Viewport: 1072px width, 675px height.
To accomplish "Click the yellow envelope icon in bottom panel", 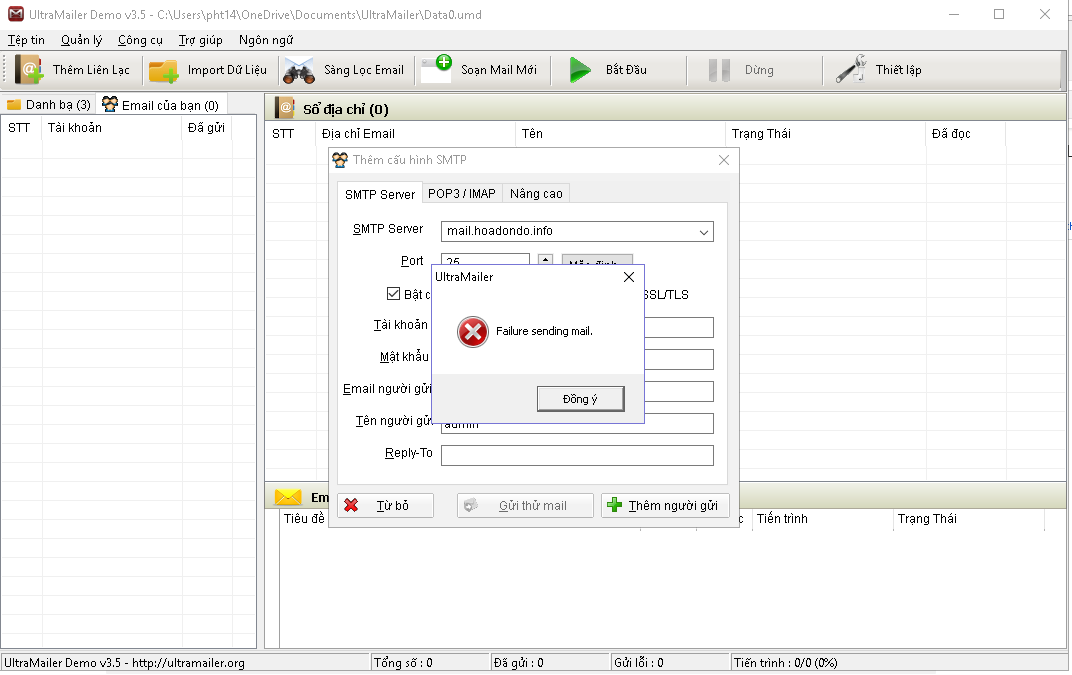I will pos(288,497).
